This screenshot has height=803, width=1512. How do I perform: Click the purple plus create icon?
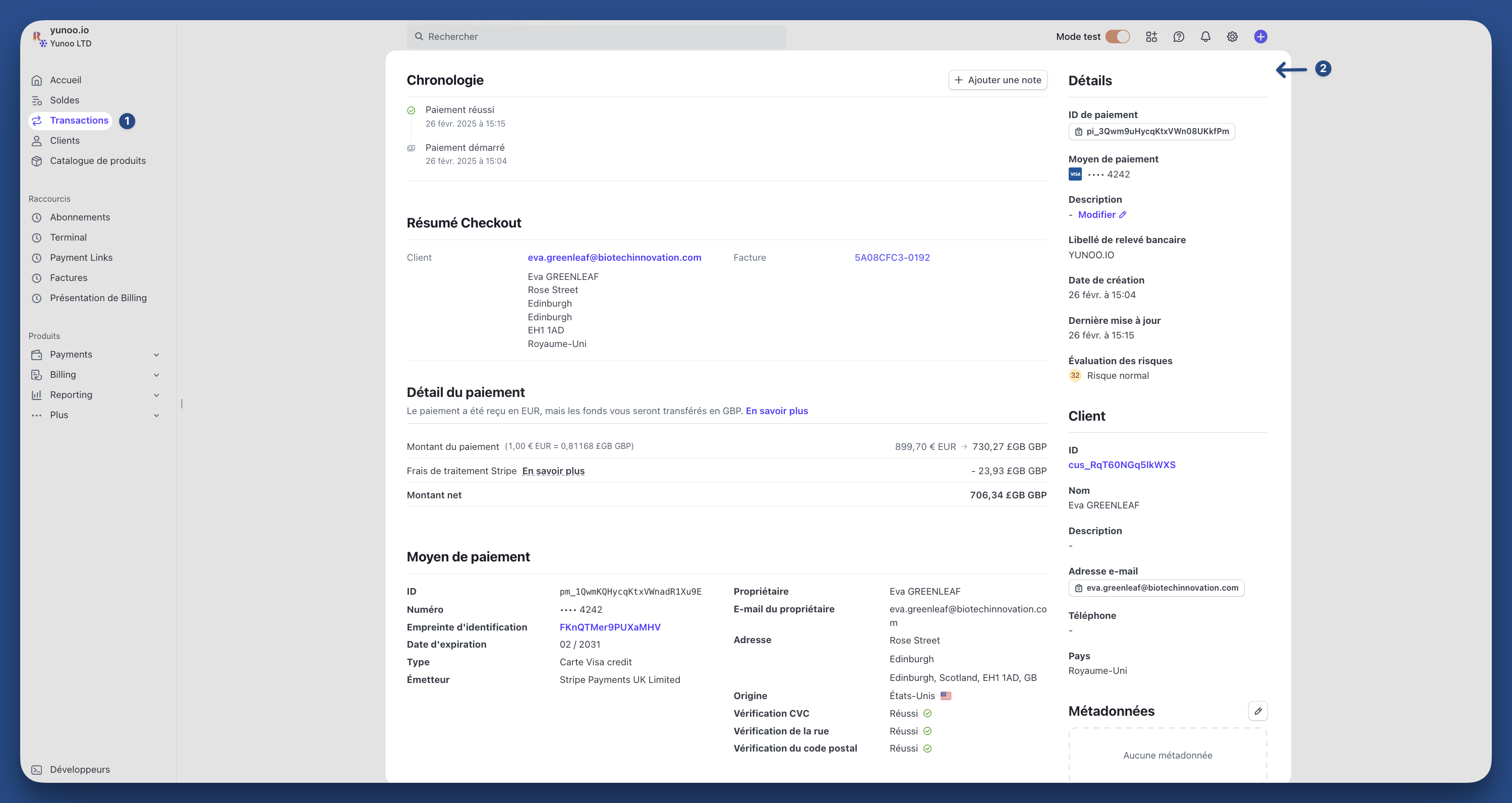tap(1260, 36)
